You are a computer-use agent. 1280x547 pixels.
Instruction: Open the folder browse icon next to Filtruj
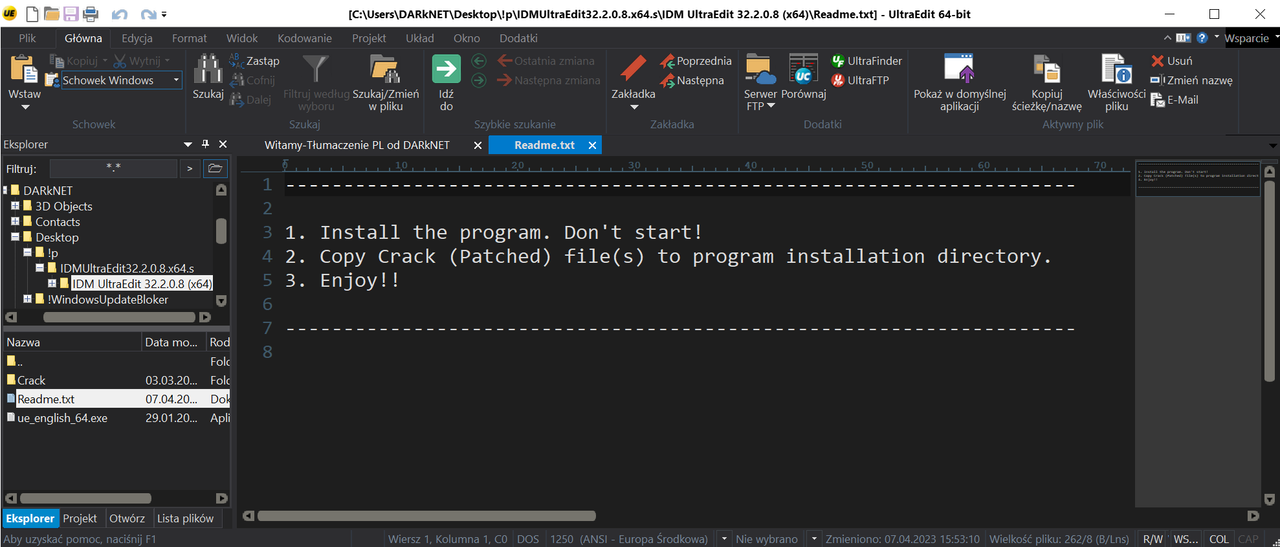pos(215,168)
